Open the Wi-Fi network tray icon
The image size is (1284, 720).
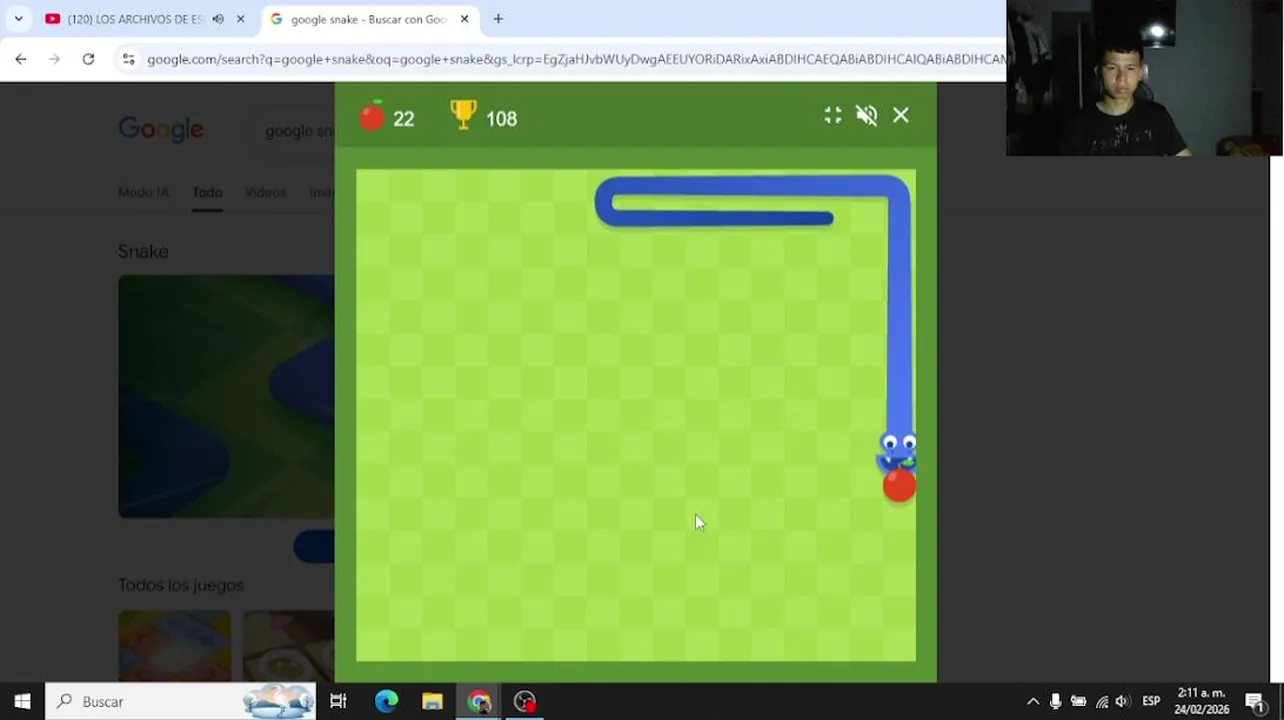coord(1101,701)
